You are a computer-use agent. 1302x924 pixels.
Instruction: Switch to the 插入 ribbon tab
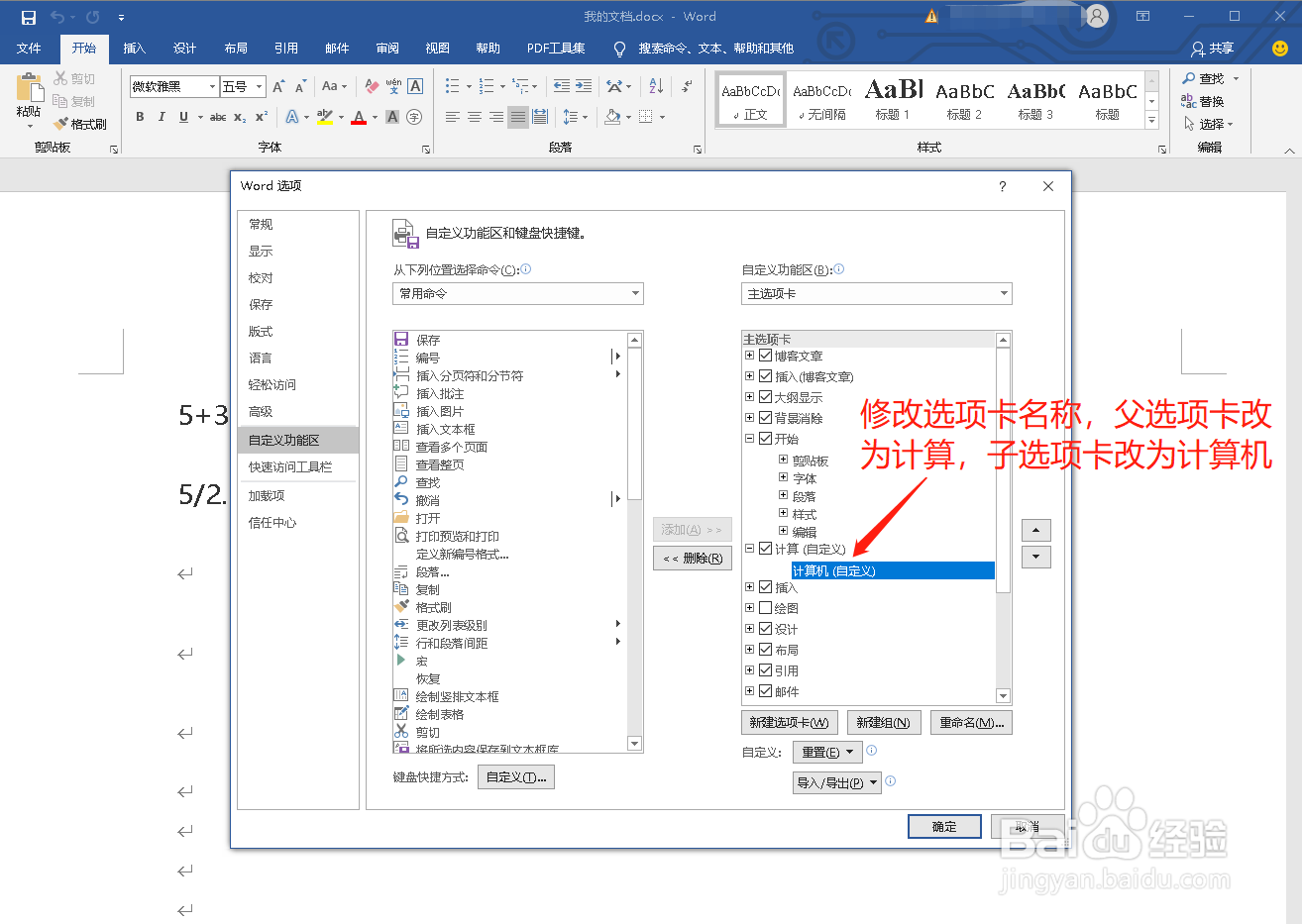[x=134, y=49]
